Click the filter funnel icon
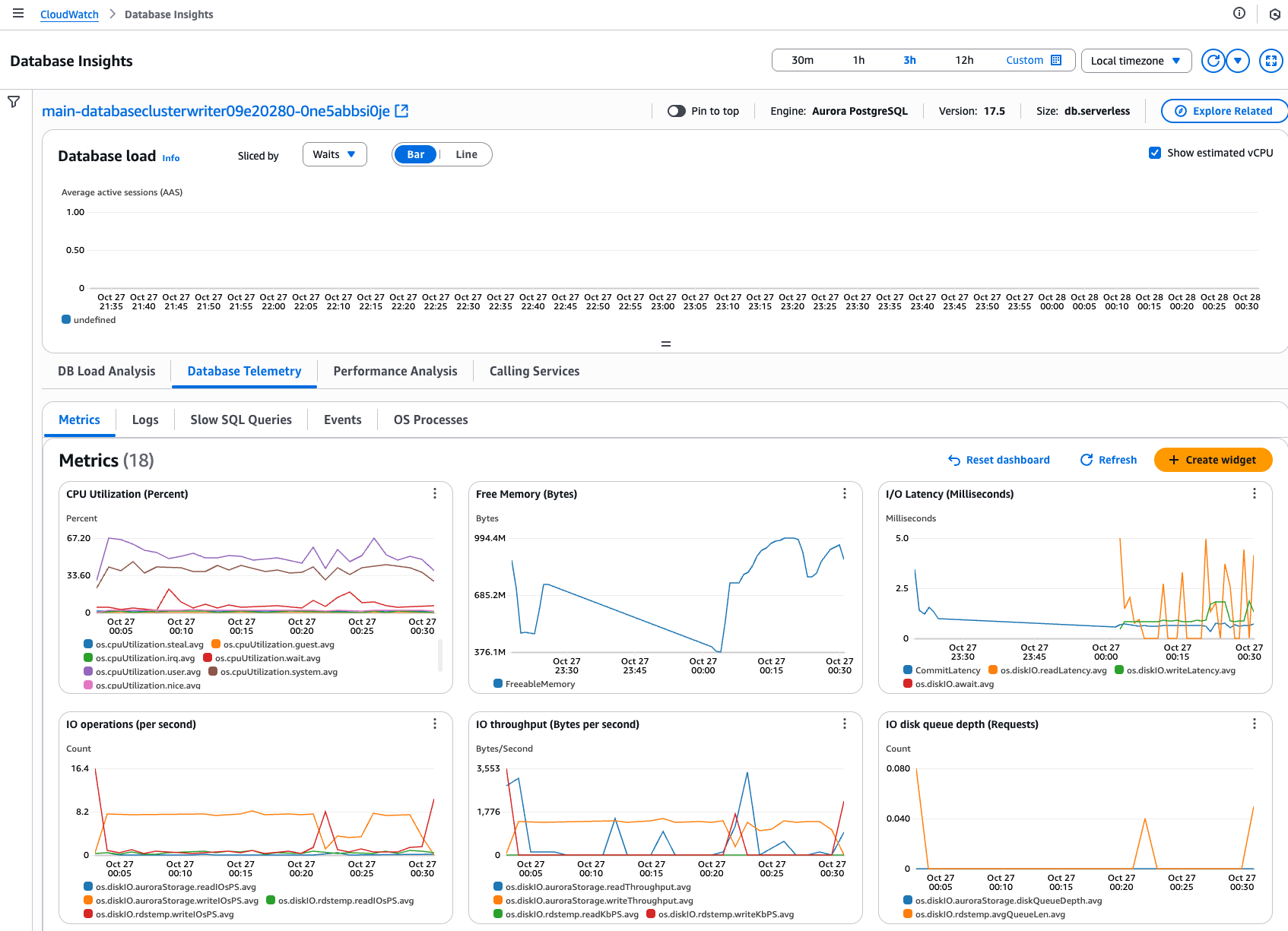Screen dimensions: 1288x931 pos(14,102)
